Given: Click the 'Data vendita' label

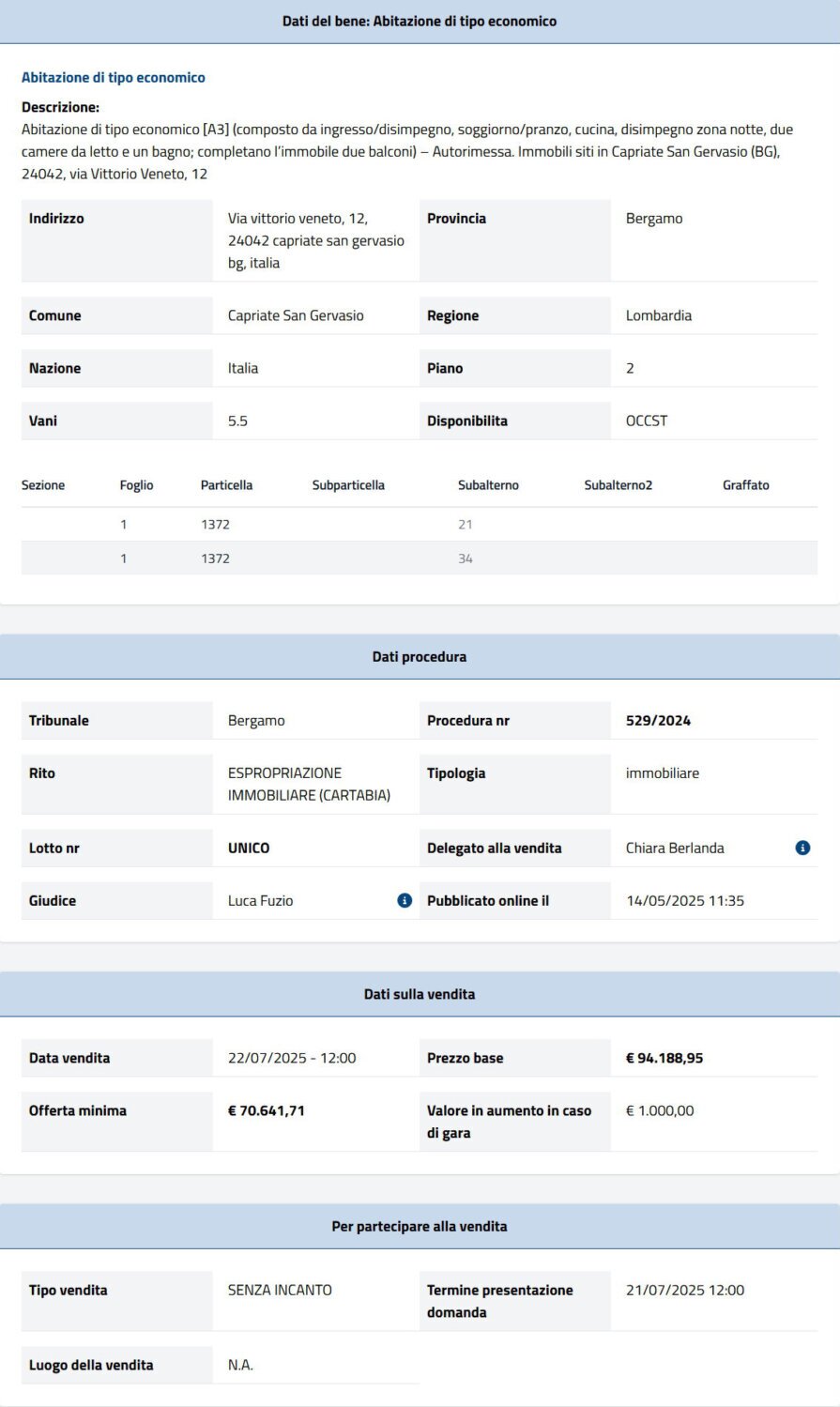Looking at the screenshot, I should pos(69,1058).
